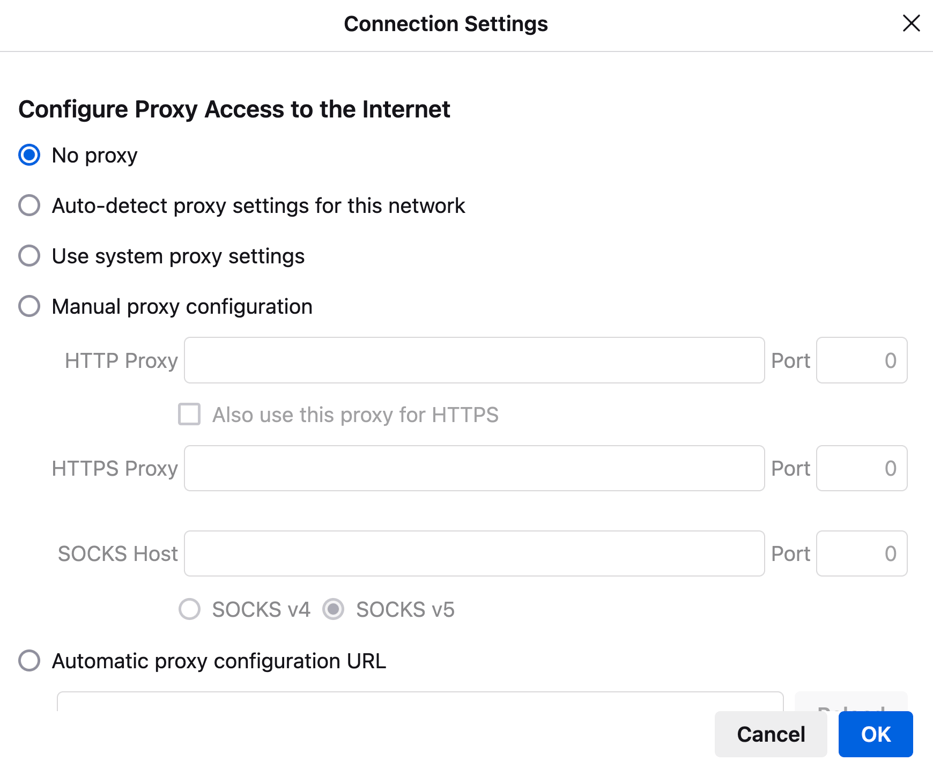
Task: Select the SOCKS v5 radio button
Action: click(x=332, y=609)
